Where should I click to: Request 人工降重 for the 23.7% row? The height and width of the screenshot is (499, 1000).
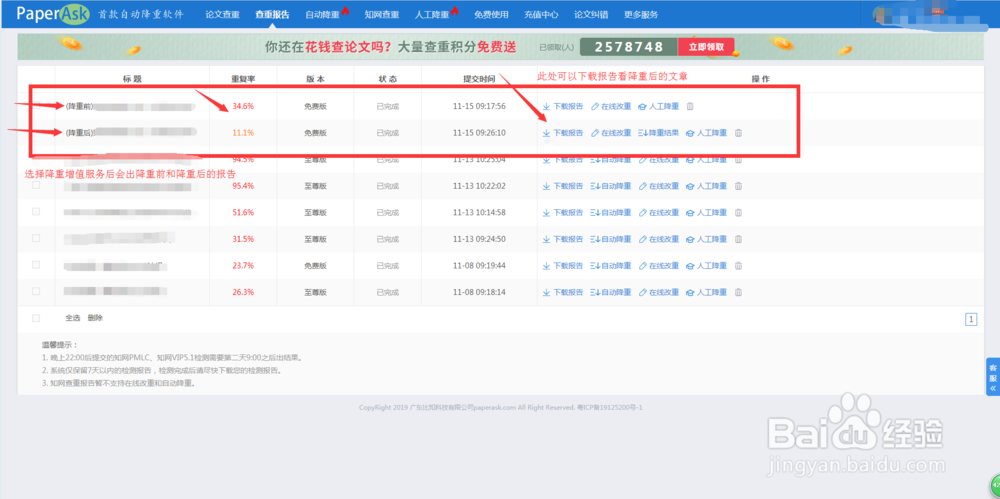click(x=707, y=265)
